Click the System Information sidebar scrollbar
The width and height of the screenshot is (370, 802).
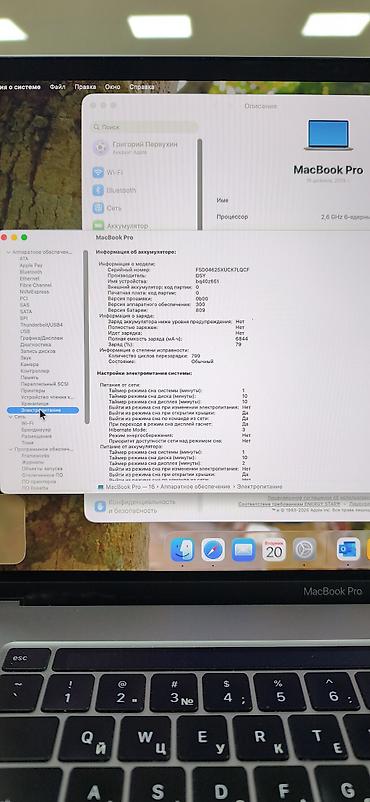[86, 338]
